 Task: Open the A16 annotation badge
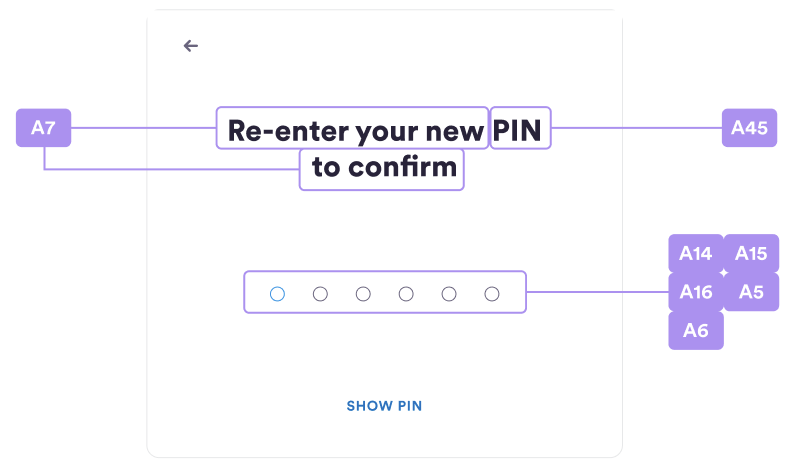click(x=696, y=292)
